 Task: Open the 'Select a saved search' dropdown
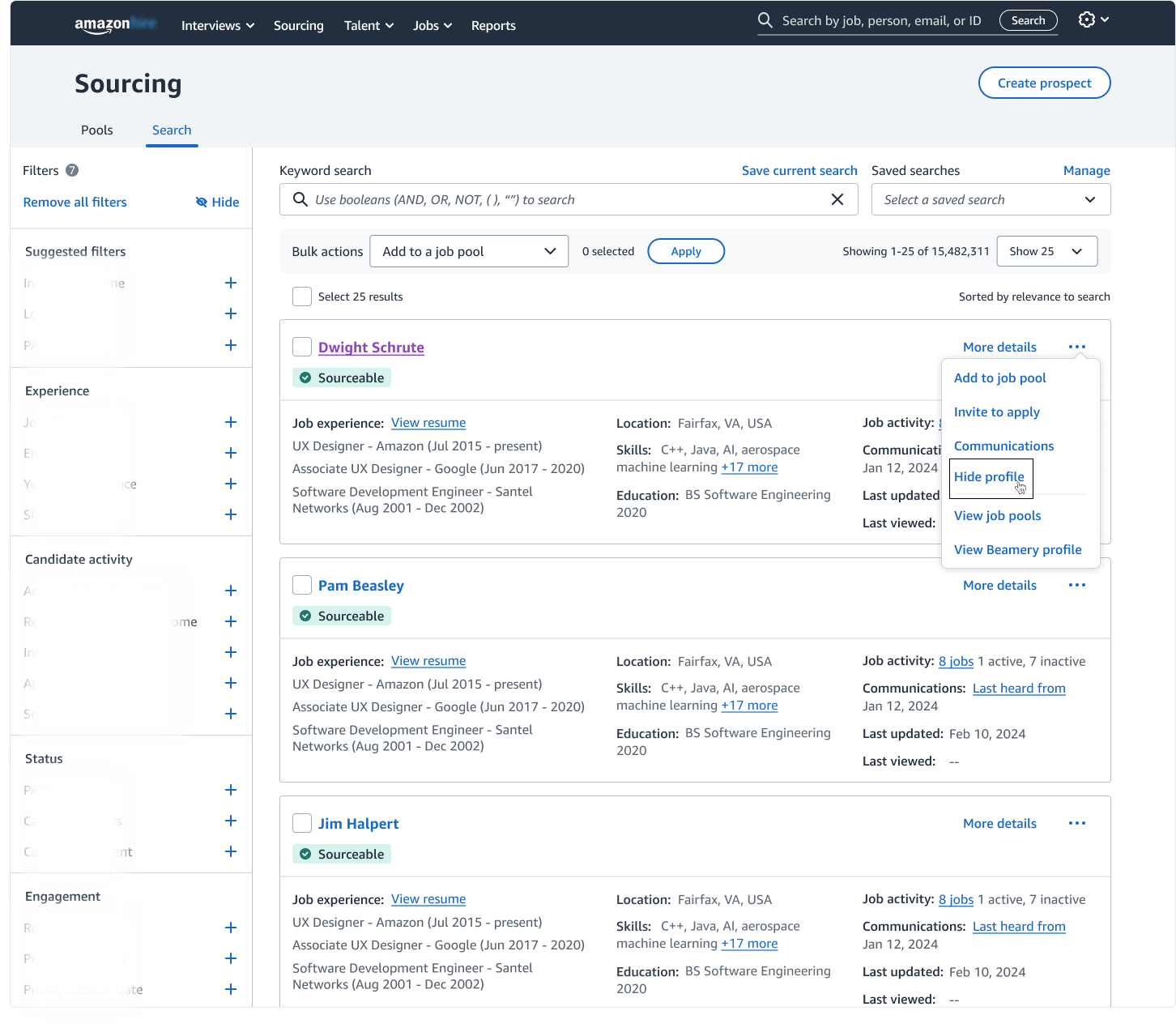991,199
